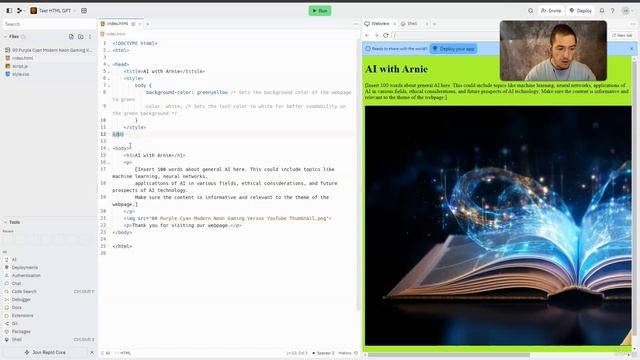Fold the body tag on line 14
This screenshot has width=640, height=360.
[109, 149]
